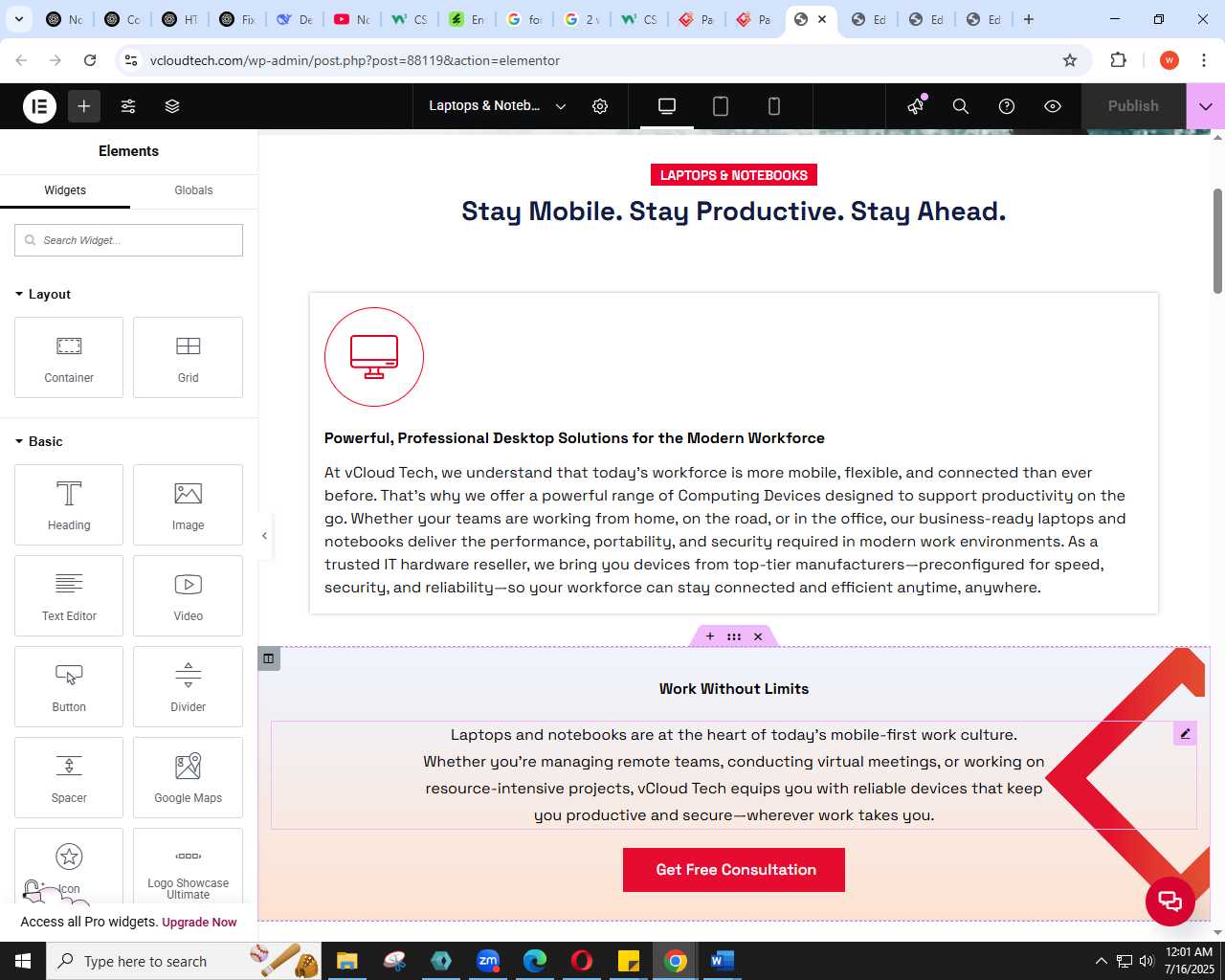Screen dimensions: 1225x980
Task: Open browser Extensions puzzle icon
Action: pos(1119,60)
